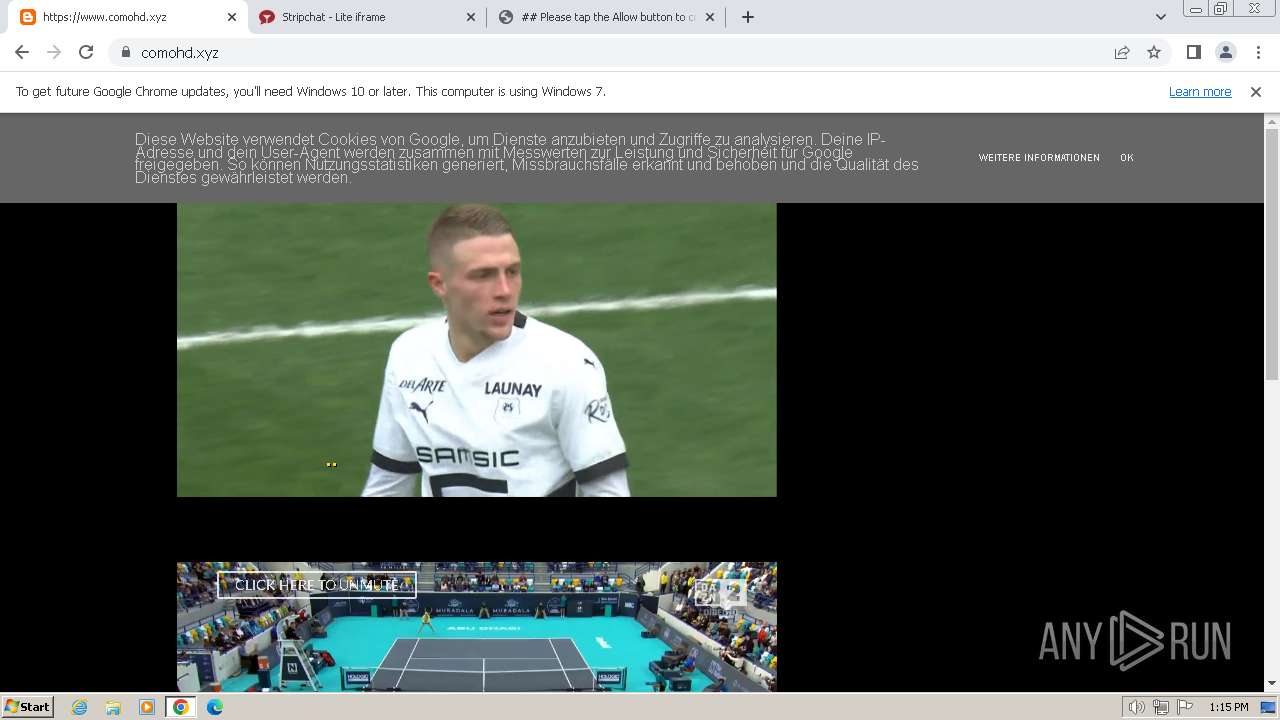Click the page vertical scrollbar thumb

pyautogui.click(x=1272, y=254)
